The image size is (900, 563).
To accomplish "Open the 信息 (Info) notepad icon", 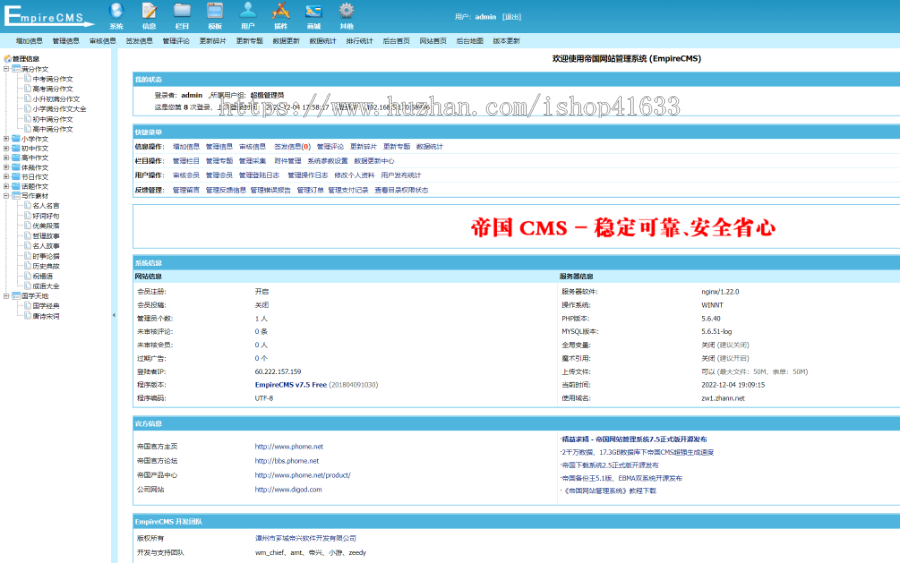I will pos(149,15).
